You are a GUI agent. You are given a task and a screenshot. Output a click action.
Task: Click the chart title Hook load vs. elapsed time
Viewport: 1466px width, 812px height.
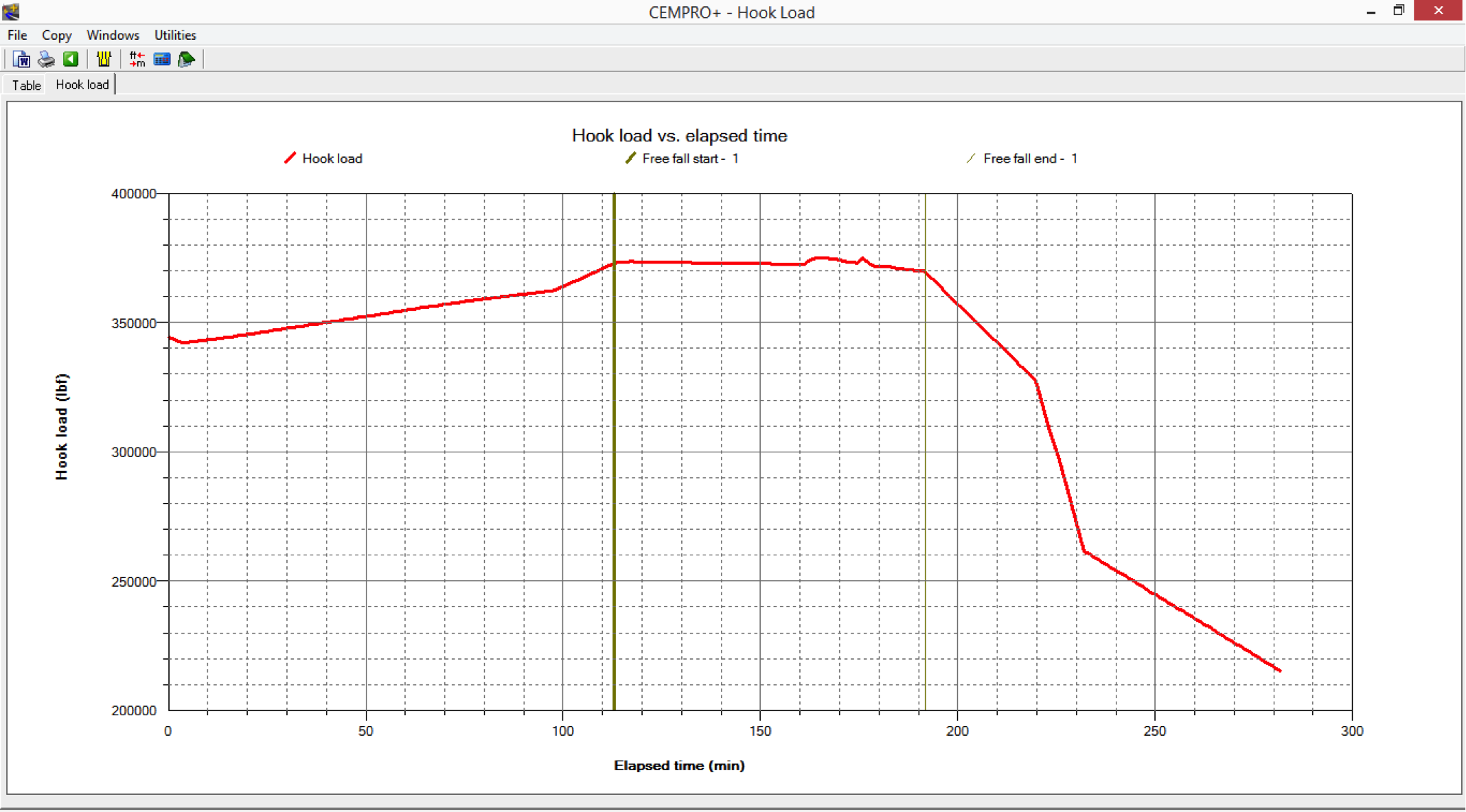[679, 136]
